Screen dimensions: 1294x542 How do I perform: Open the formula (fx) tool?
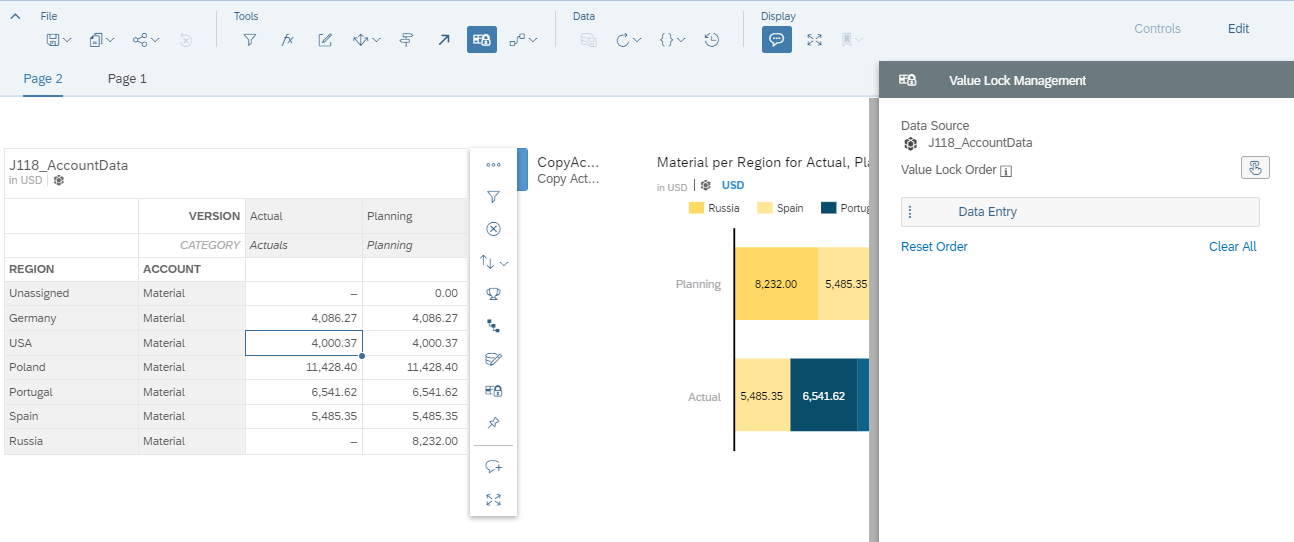click(x=287, y=40)
